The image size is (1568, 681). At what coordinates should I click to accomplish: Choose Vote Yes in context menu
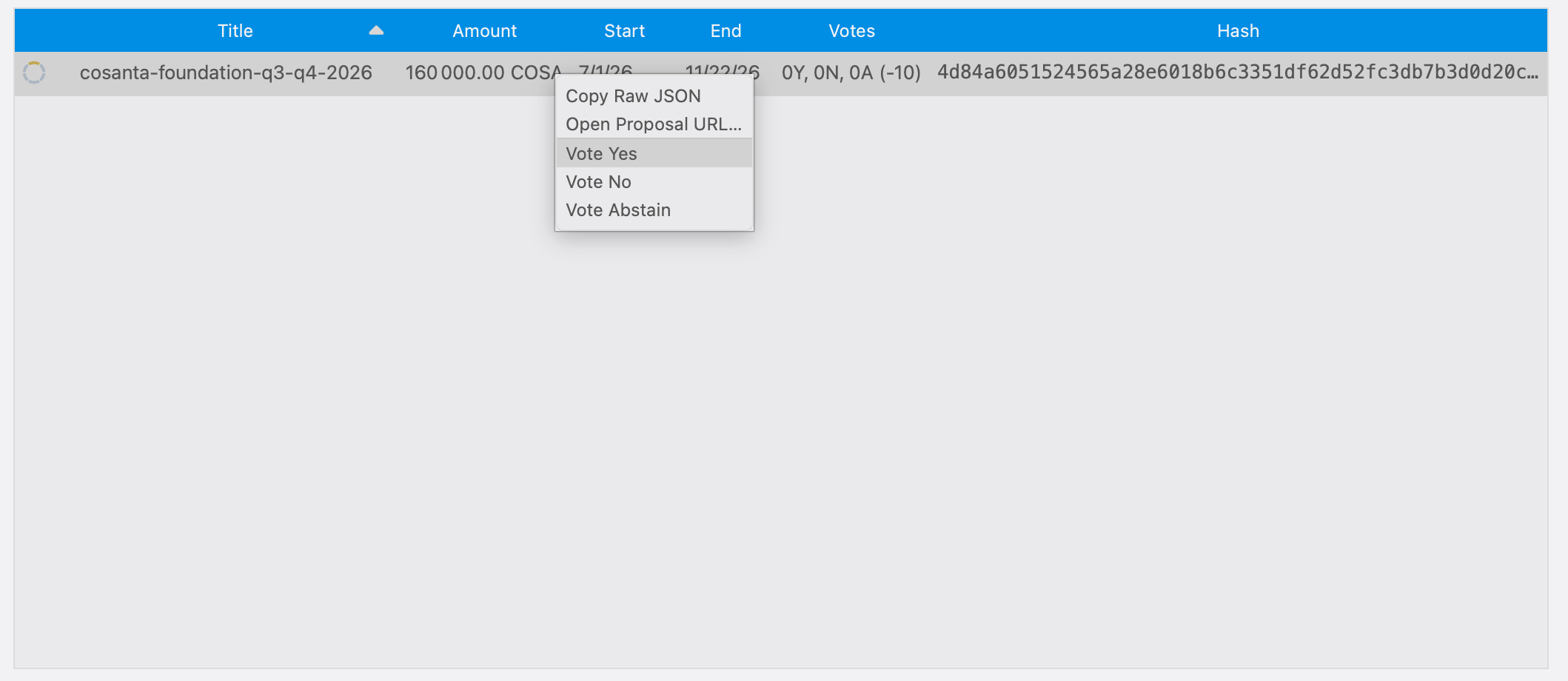[x=654, y=153]
